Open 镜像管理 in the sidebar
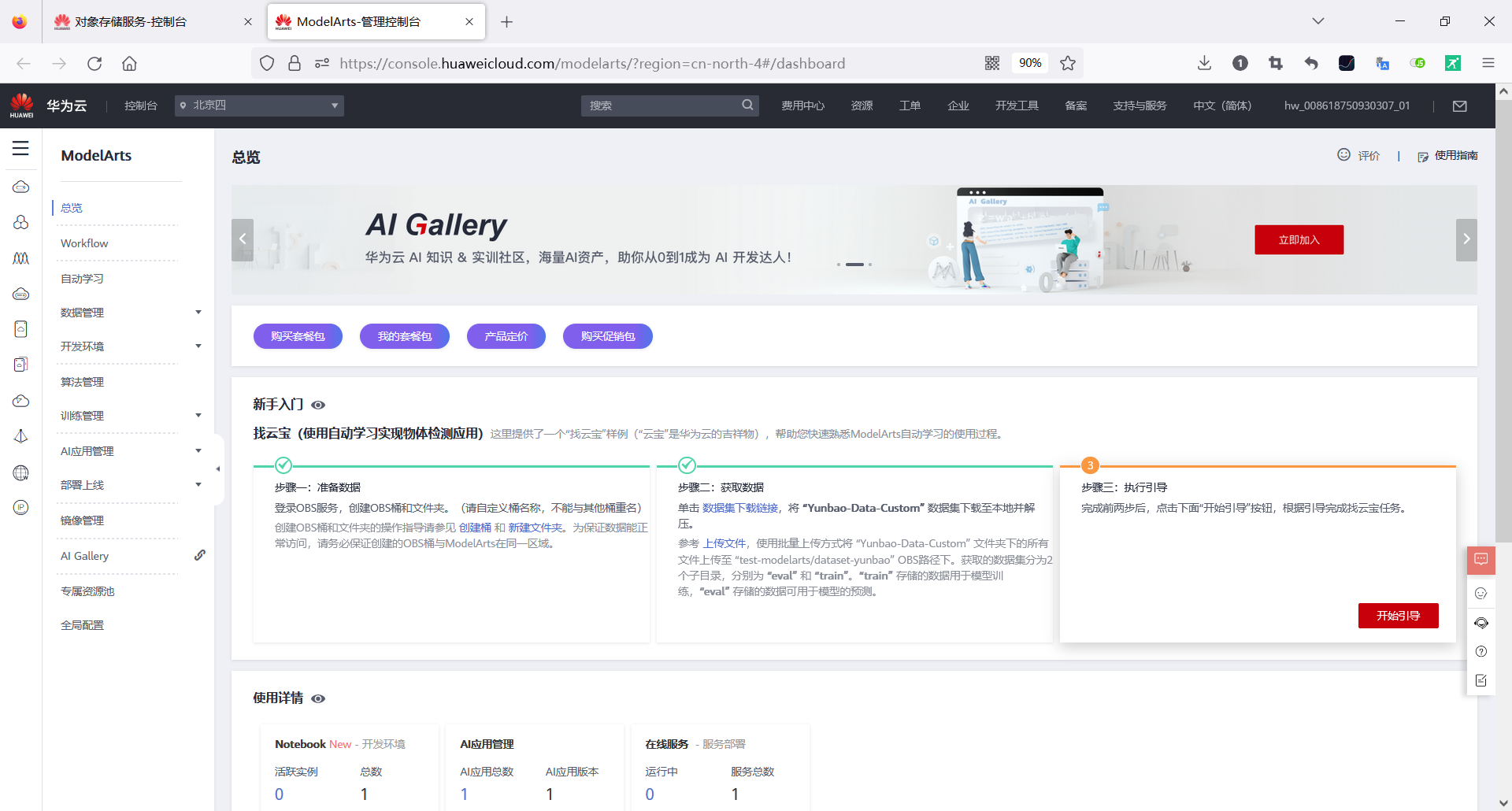 (x=82, y=520)
